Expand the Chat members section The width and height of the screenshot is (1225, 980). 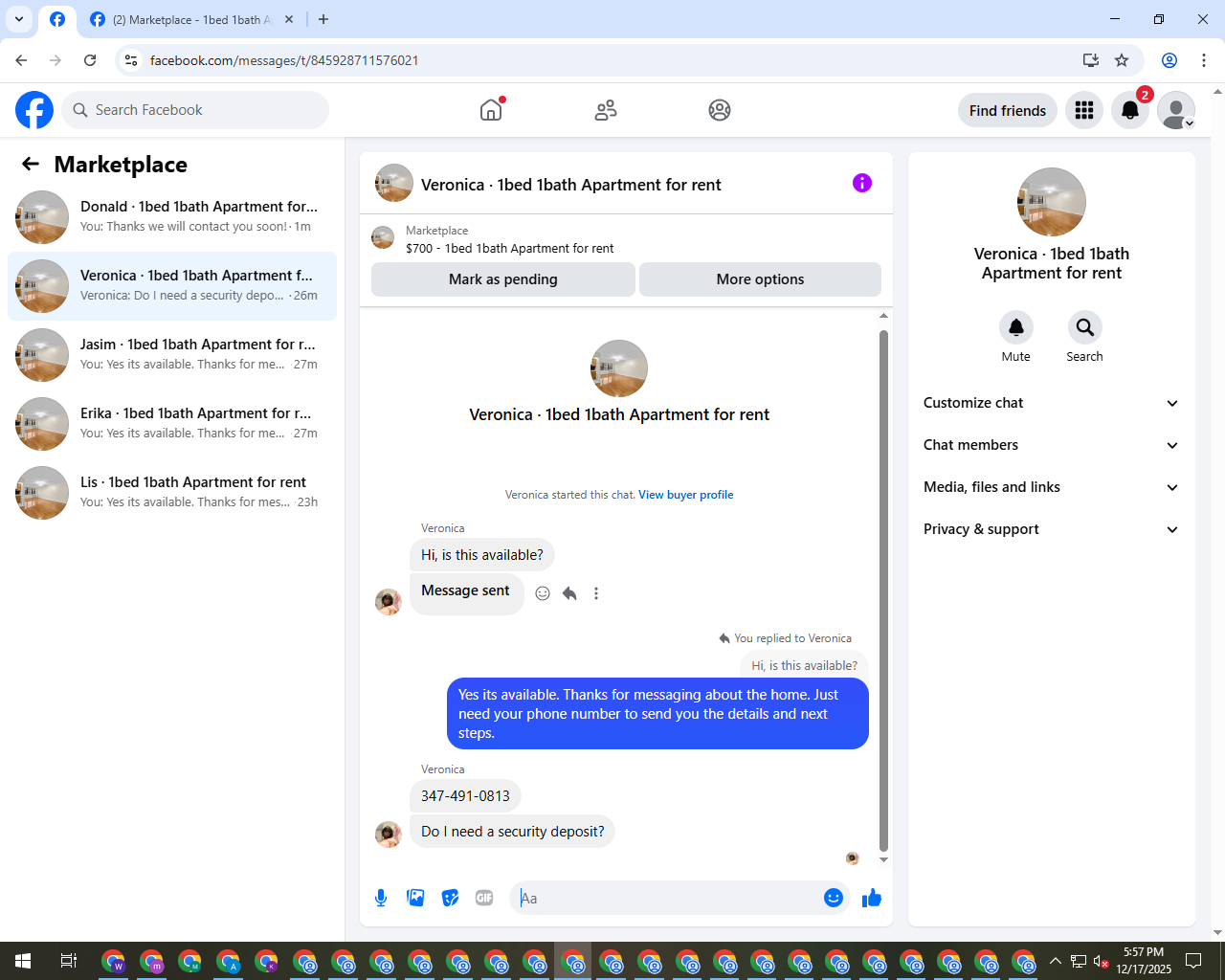(x=1051, y=445)
